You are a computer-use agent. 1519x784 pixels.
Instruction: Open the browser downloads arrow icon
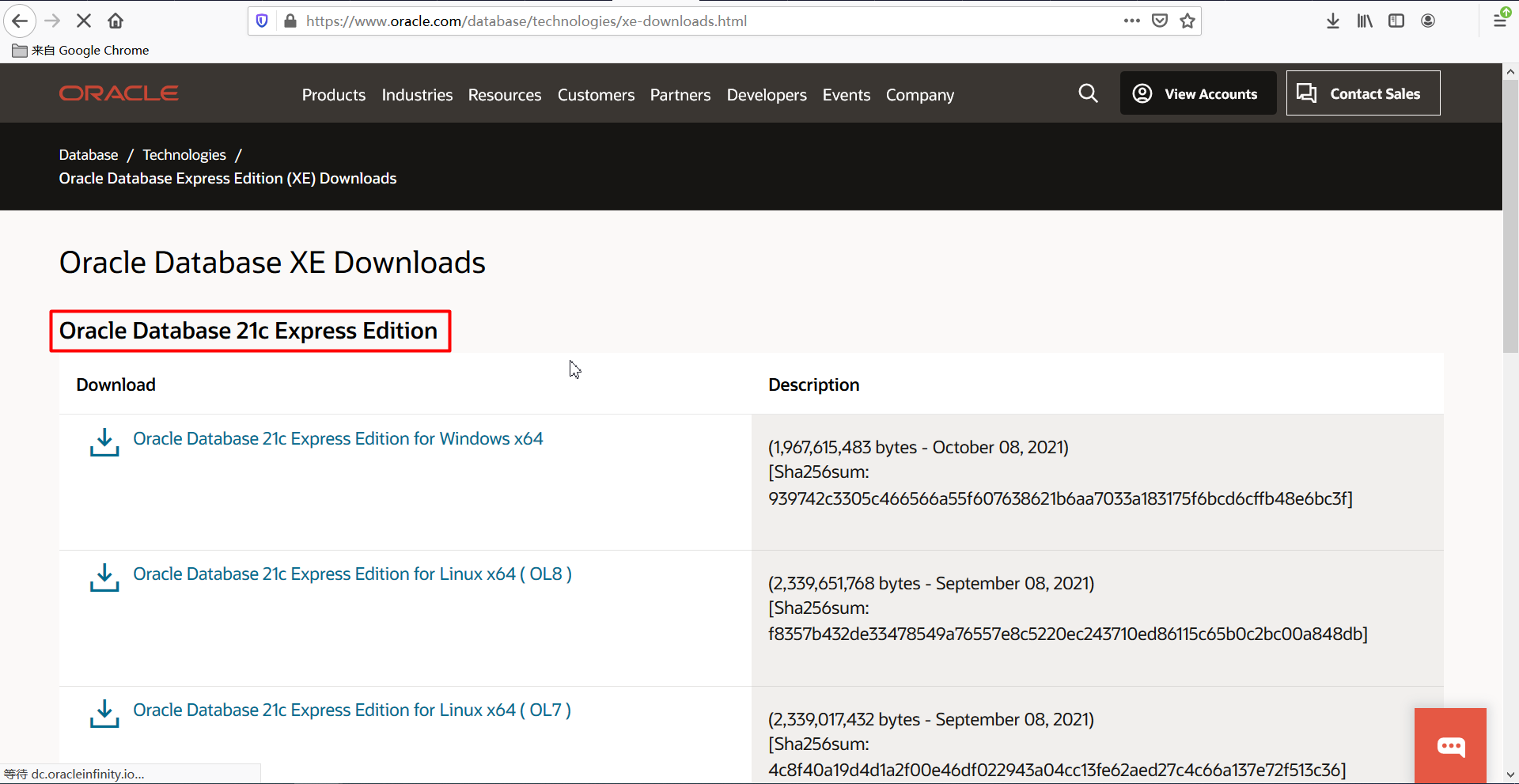tap(1333, 21)
